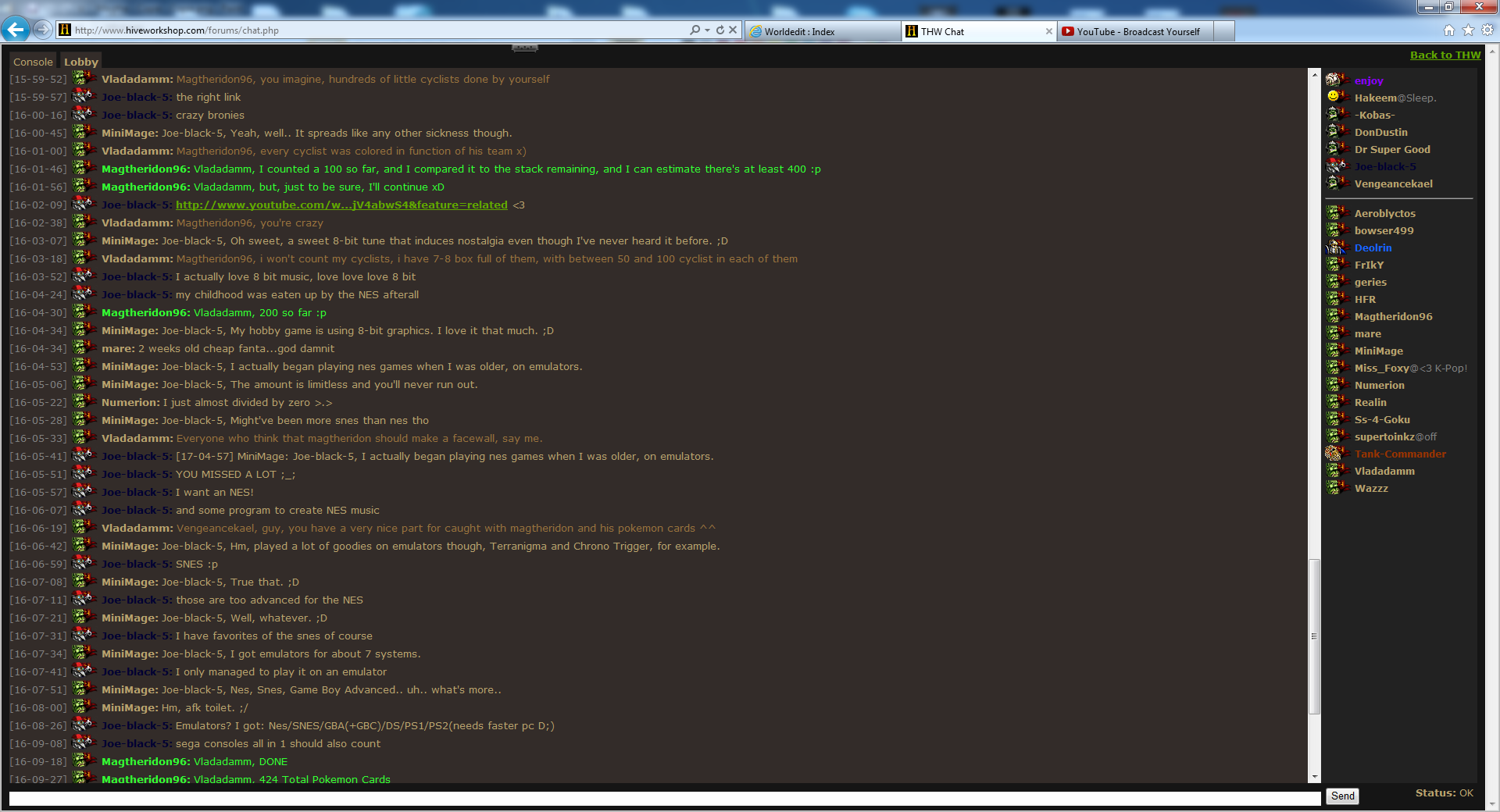Click the Hive Workshop favicon in address bar

point(64,30)
